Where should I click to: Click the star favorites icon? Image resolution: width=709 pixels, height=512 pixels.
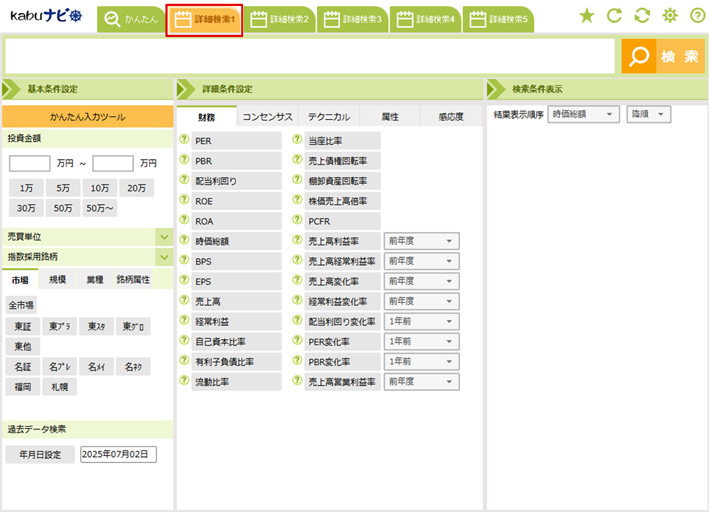tap(587, 16)
